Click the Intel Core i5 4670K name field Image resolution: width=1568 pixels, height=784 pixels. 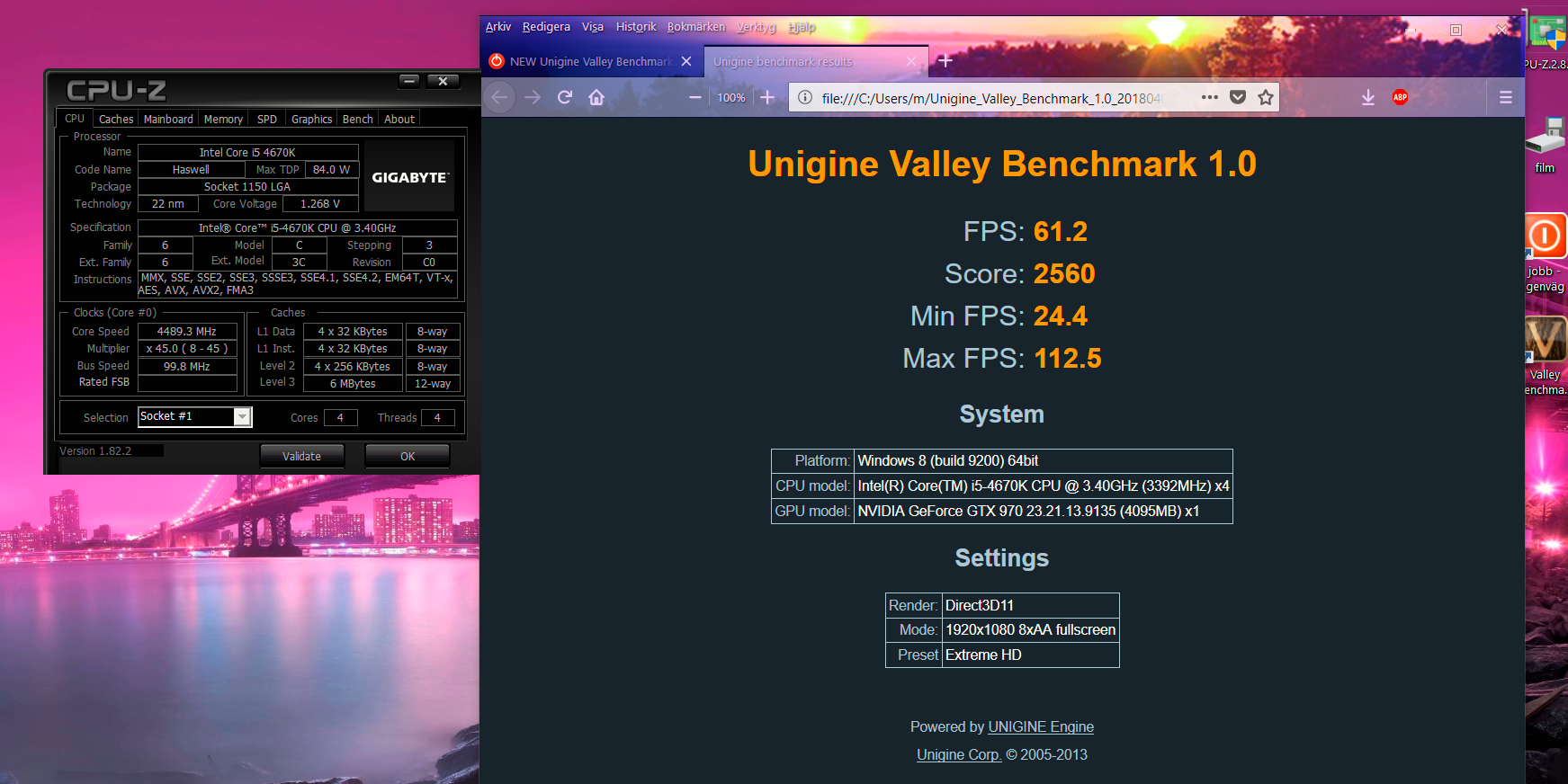[x=247, y=152]
